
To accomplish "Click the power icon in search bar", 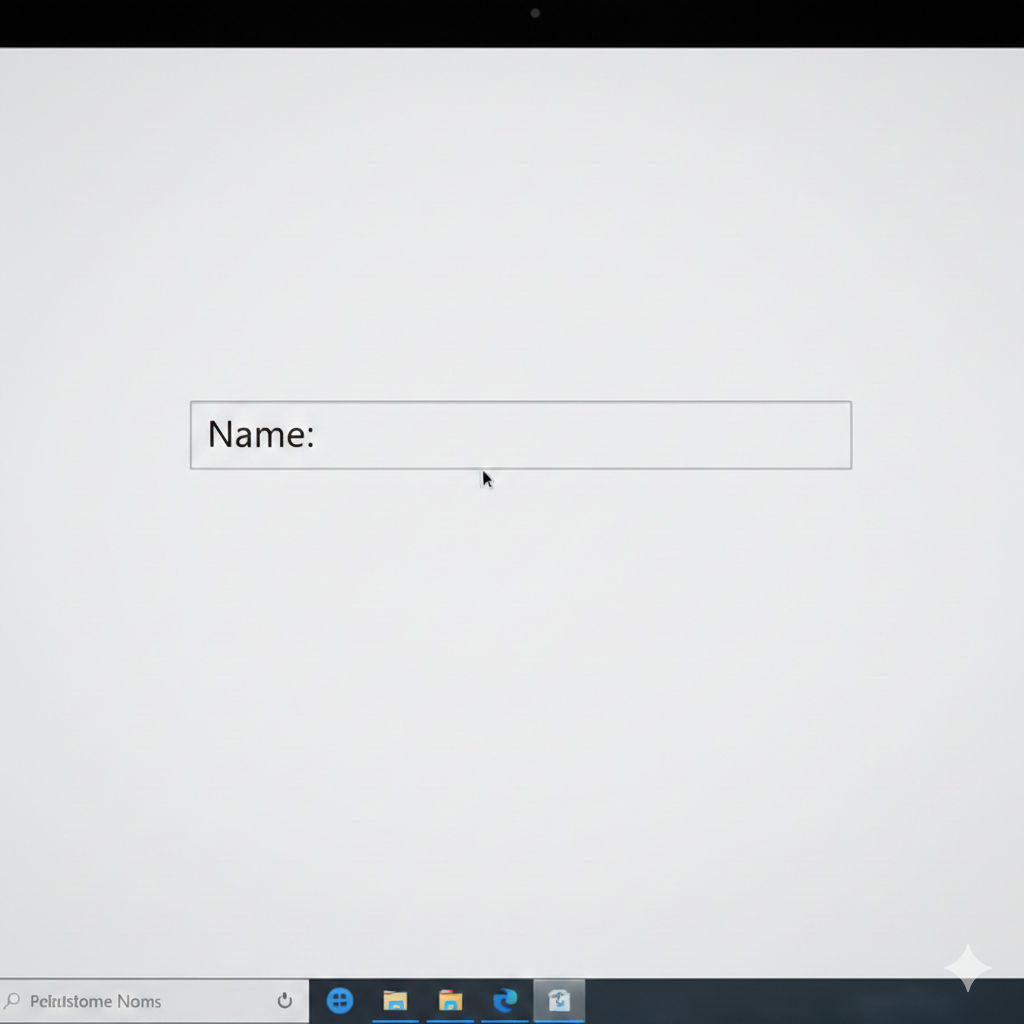I will point(285,1001).
